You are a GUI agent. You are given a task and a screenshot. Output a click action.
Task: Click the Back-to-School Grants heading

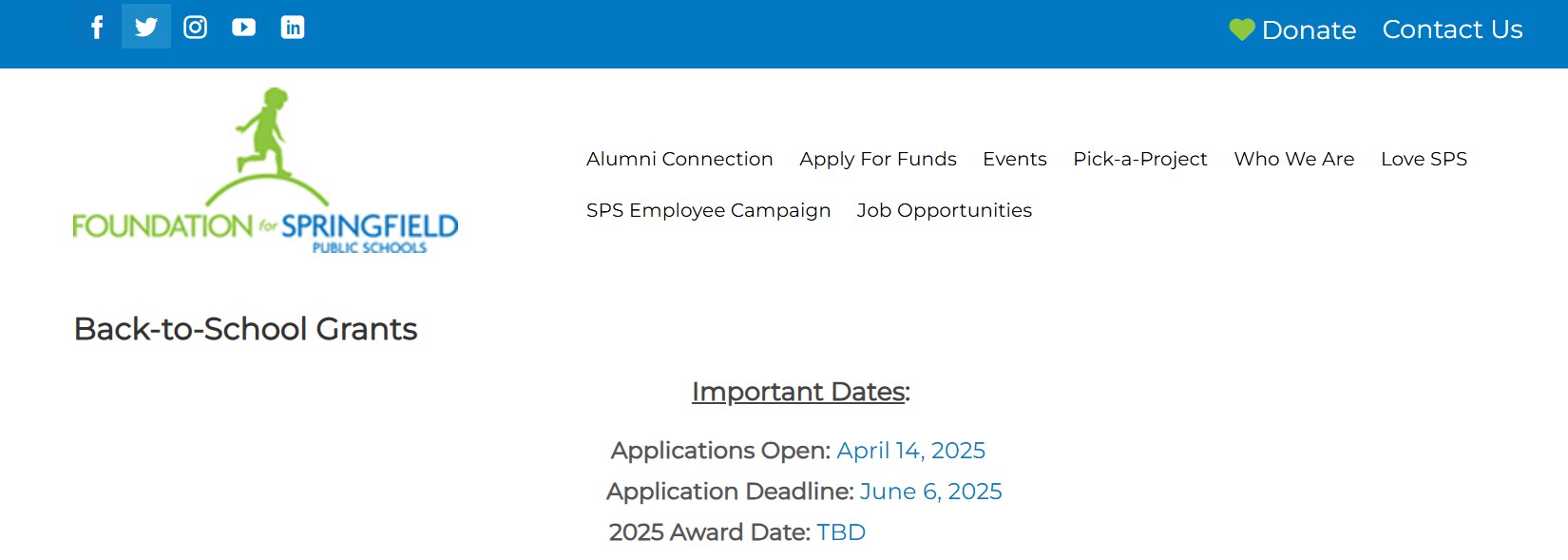[246, 329]
